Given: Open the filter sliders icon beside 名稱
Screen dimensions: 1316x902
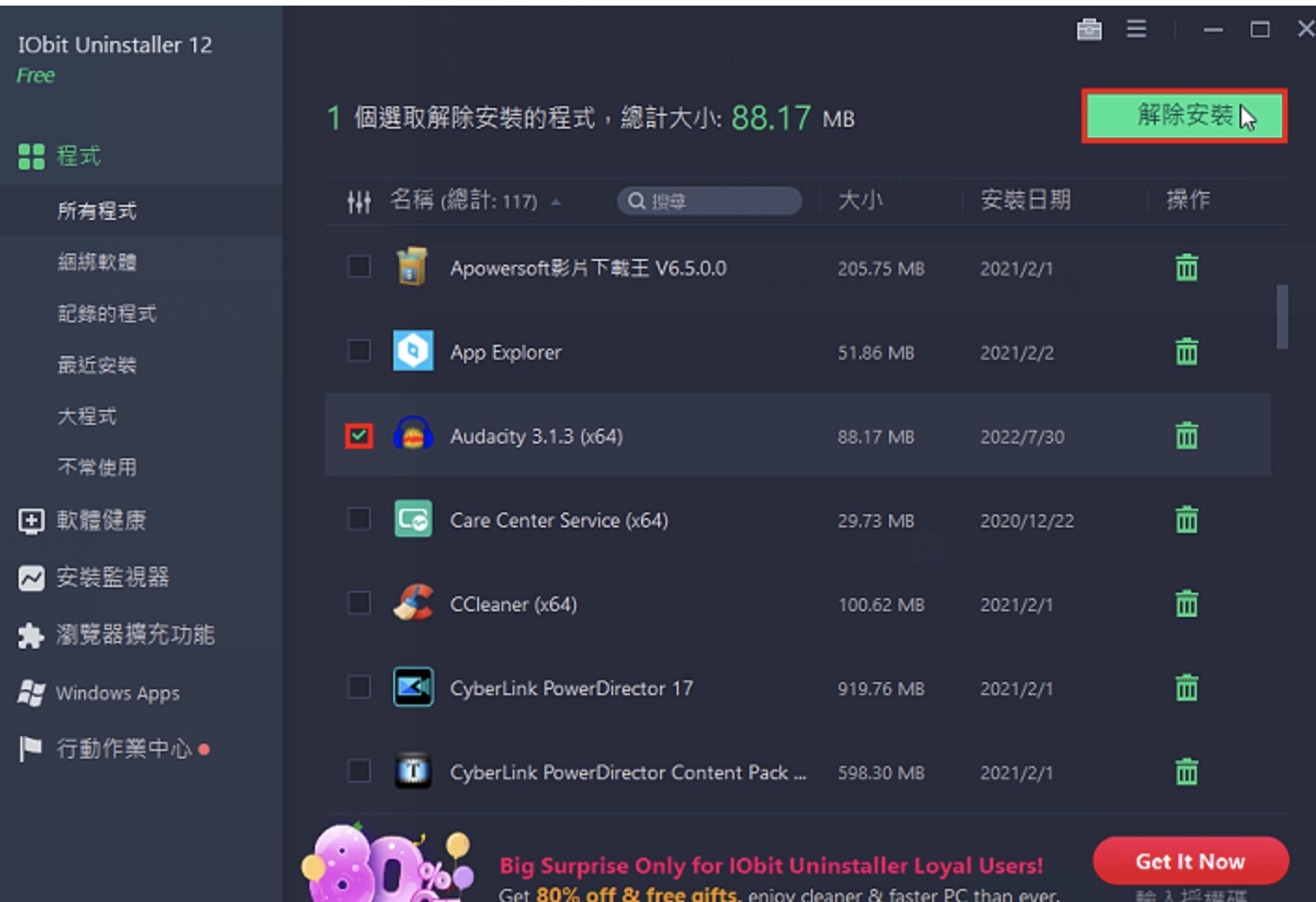Looking at the screenshot, I should (359, 201).
